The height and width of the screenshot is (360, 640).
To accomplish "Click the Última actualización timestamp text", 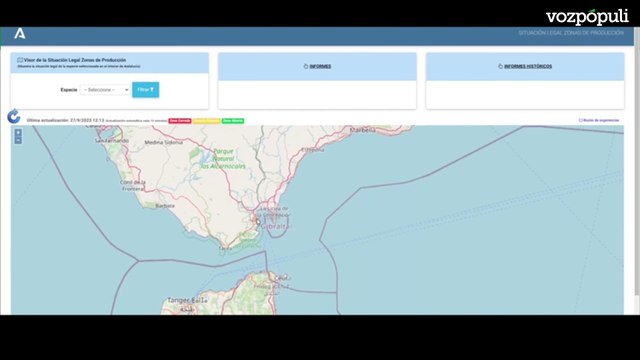I will [x=65, y=120].
